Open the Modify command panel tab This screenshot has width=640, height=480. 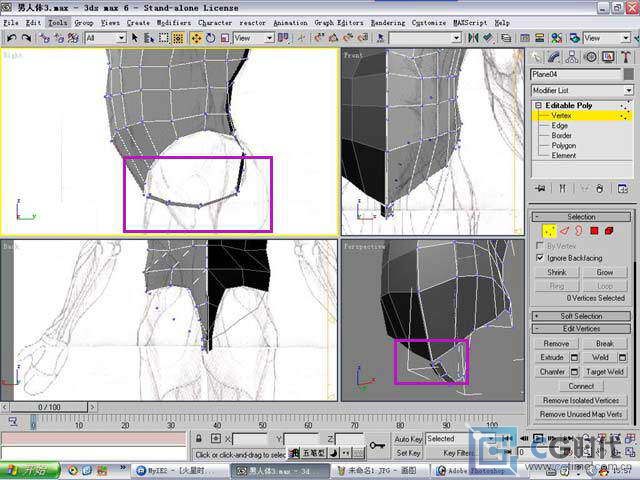554,57
